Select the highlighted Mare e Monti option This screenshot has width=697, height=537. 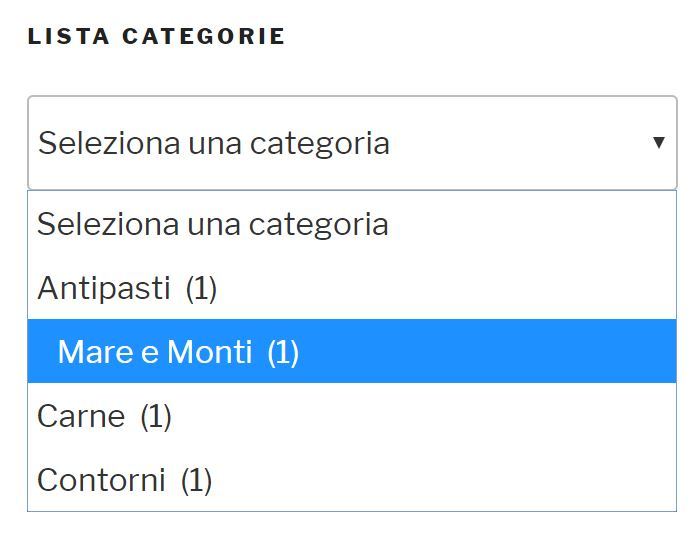(x=352, y=351)
